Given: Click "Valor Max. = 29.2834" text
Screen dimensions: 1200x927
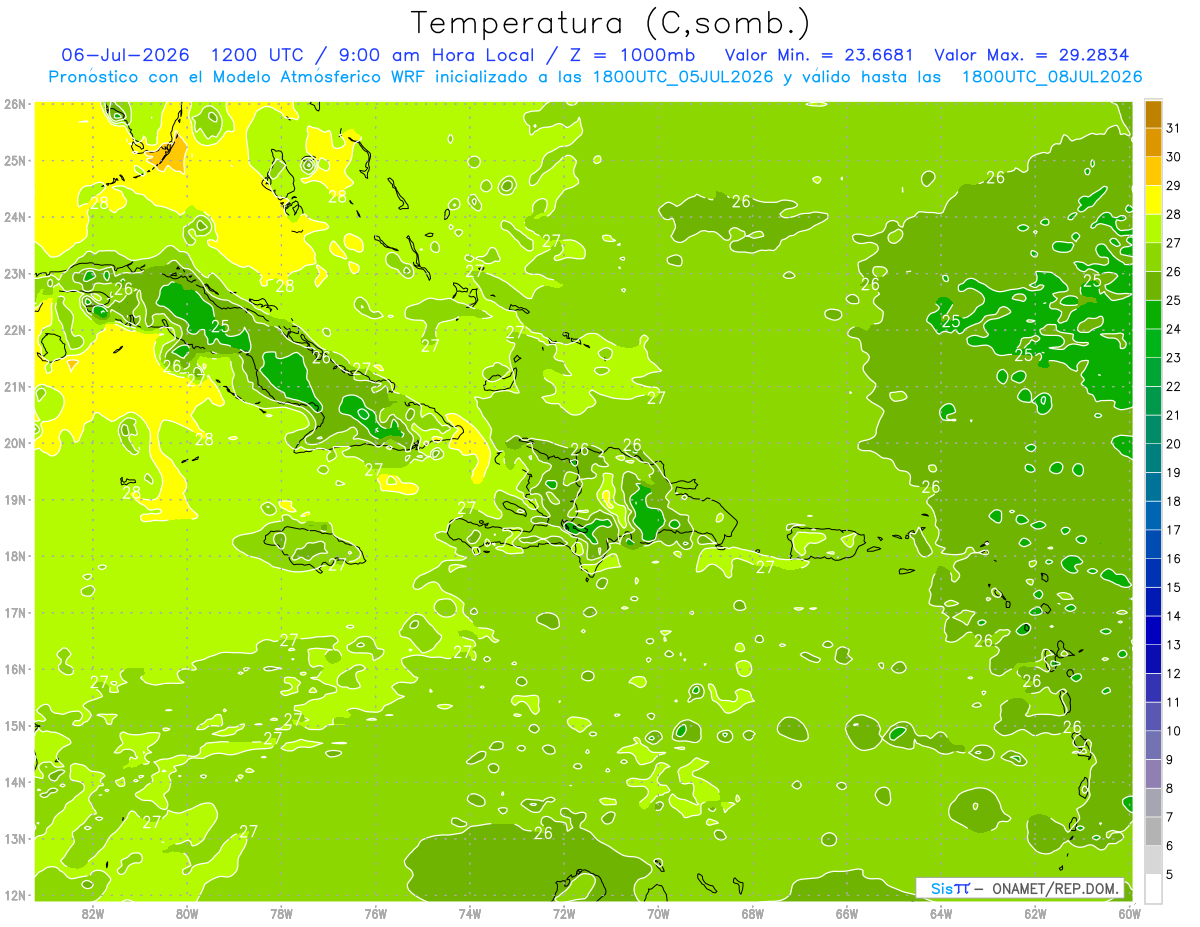Looking at the screenshot, I should pyautogui.click(x=1033, y=55).
